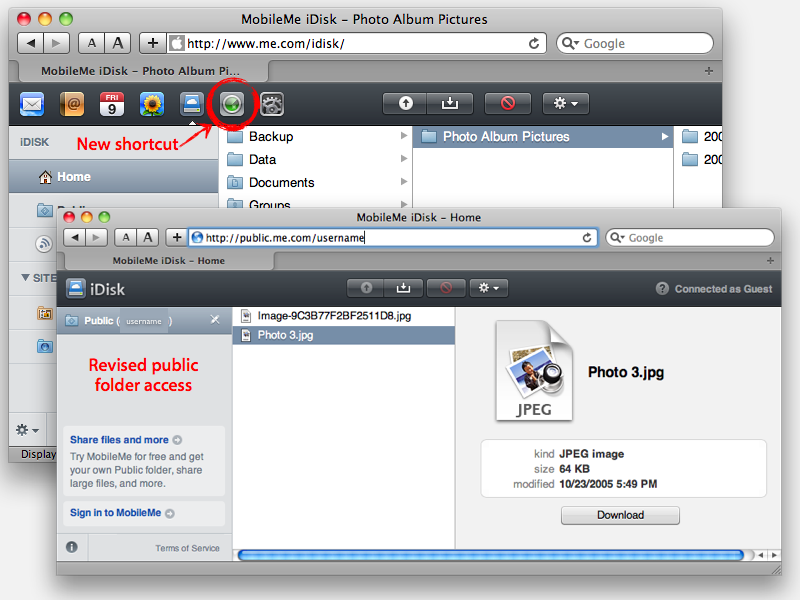Viewport: 800px width, 600px height.
Task: Click the back window address field
Action: [x=356, y=43]
